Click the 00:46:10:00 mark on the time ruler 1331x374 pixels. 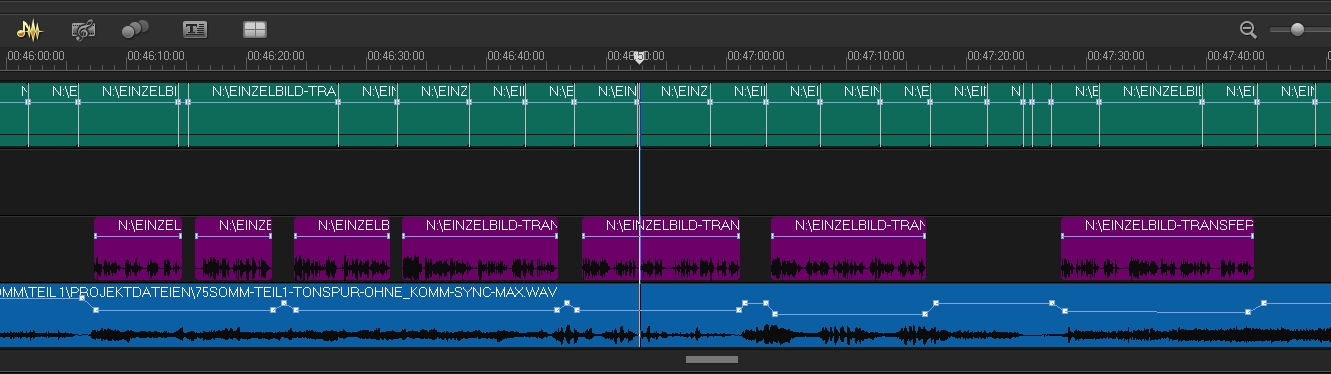[x=156, y=56]
